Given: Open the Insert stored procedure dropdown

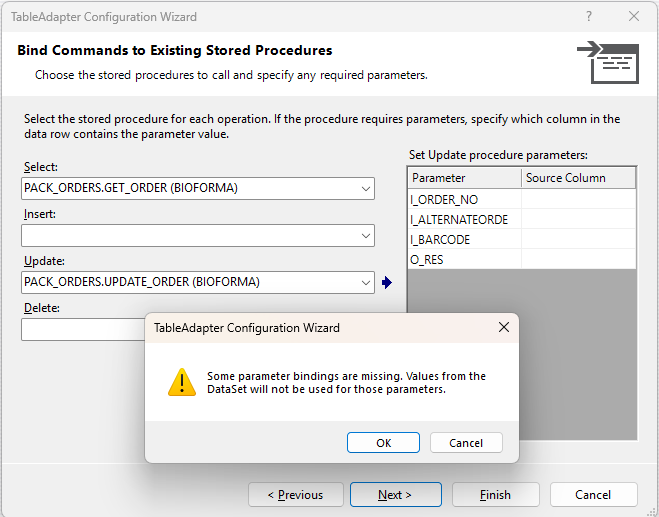Looking at the screenshot, I should [365, 235].
